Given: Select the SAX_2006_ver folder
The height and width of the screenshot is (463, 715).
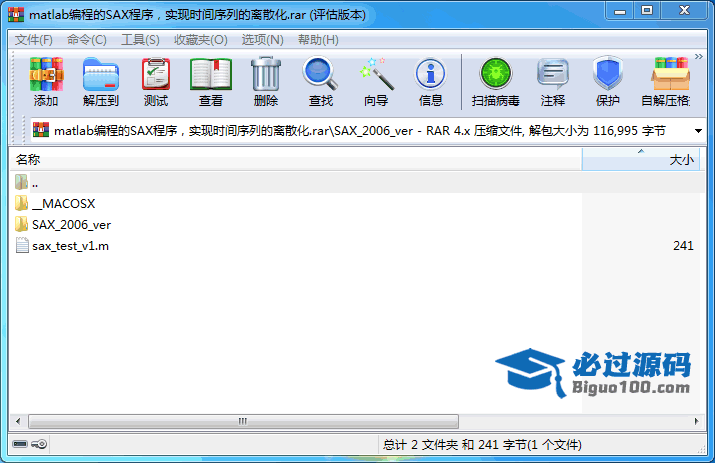Looking at the screenshot, I should 72,225.
